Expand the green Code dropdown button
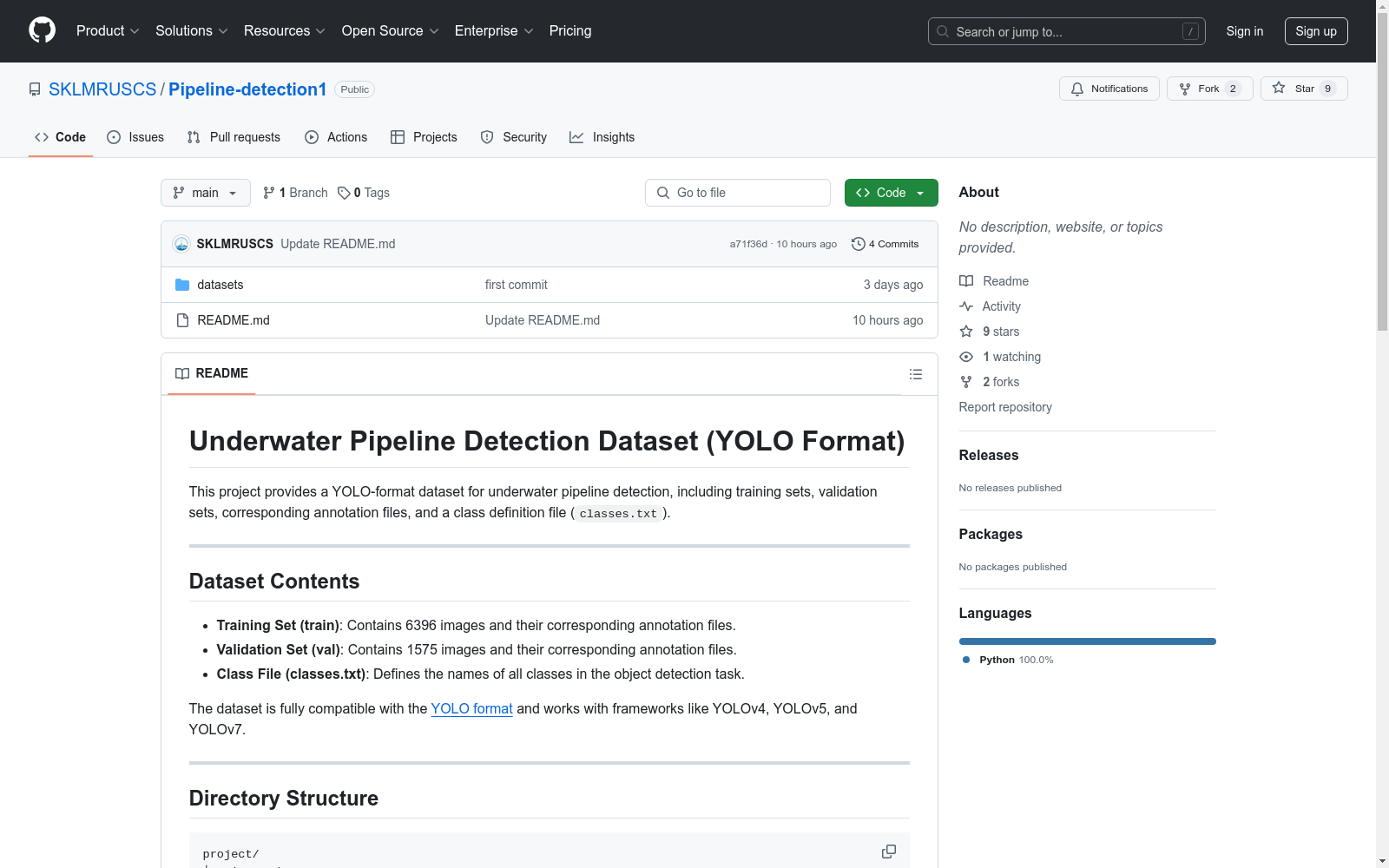The image size is (1389, 868). click(x=891, y=193)
